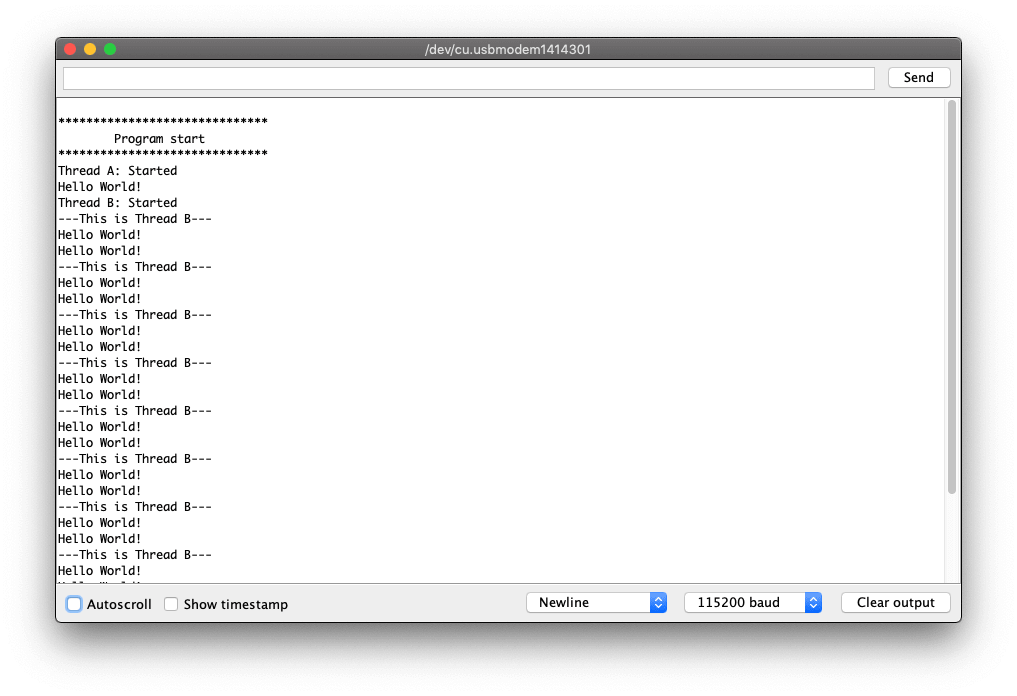
Task: Click the "Thread A: Started" output line
Action: tap(117, 171)
